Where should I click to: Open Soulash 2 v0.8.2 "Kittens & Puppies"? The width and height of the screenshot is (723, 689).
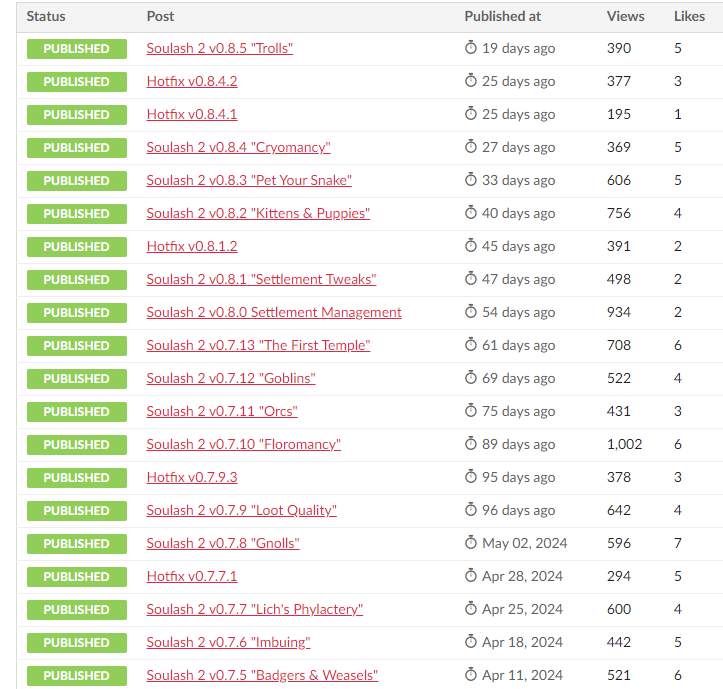(x=258, y=214)
